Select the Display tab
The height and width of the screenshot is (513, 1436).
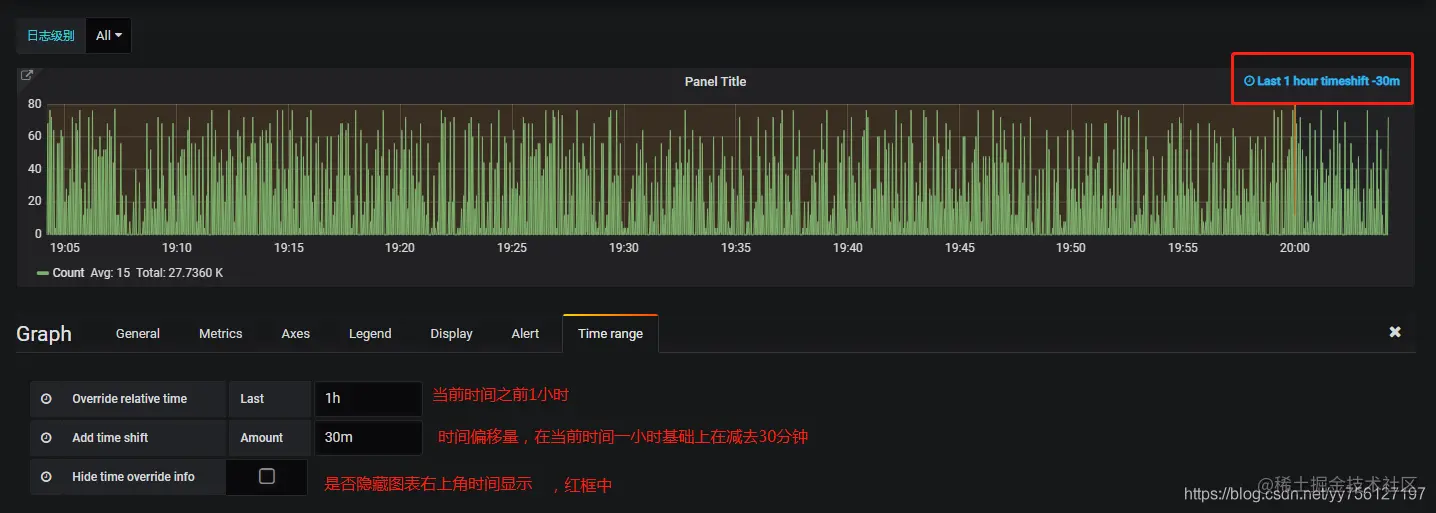[452, 333]
